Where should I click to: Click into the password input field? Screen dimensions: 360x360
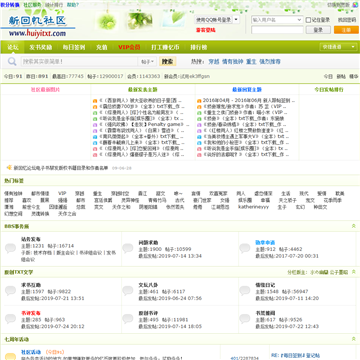tap(277, 30)
